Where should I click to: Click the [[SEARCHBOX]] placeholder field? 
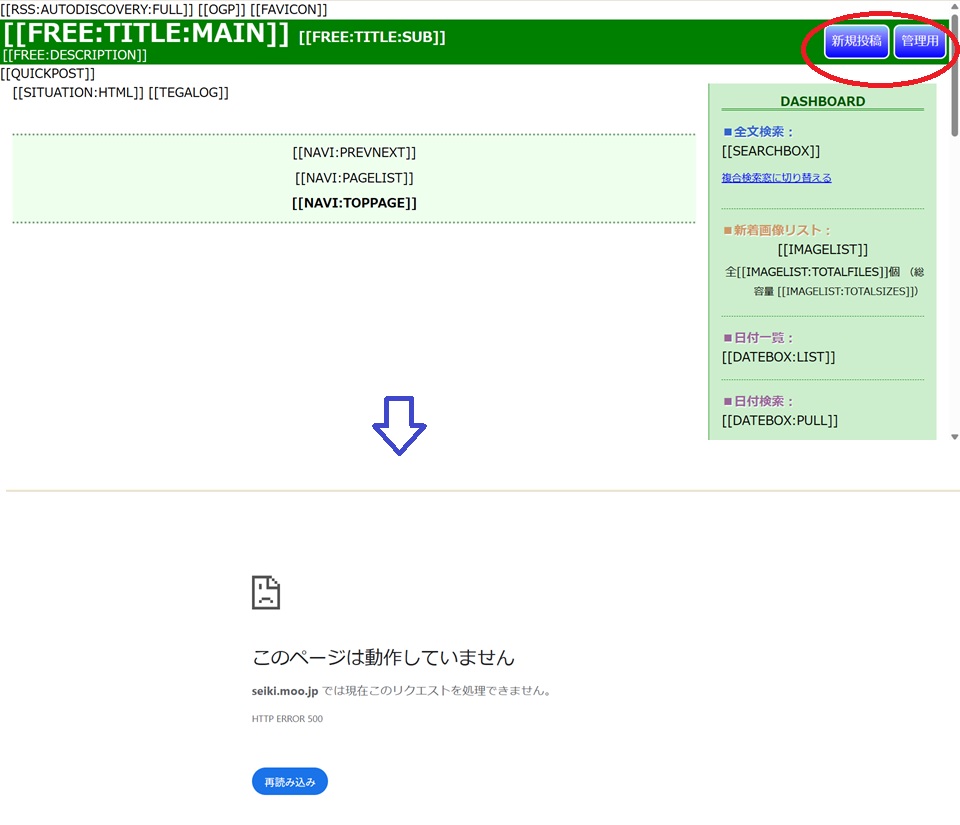click(x=770, y=151)
